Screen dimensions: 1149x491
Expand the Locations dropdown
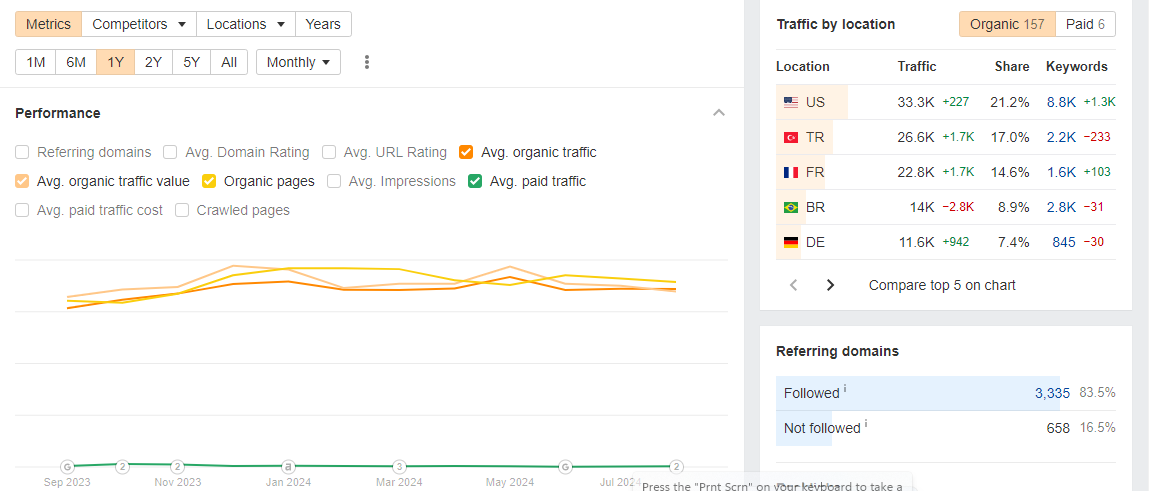pyautogui.click(x=246, y=24)
